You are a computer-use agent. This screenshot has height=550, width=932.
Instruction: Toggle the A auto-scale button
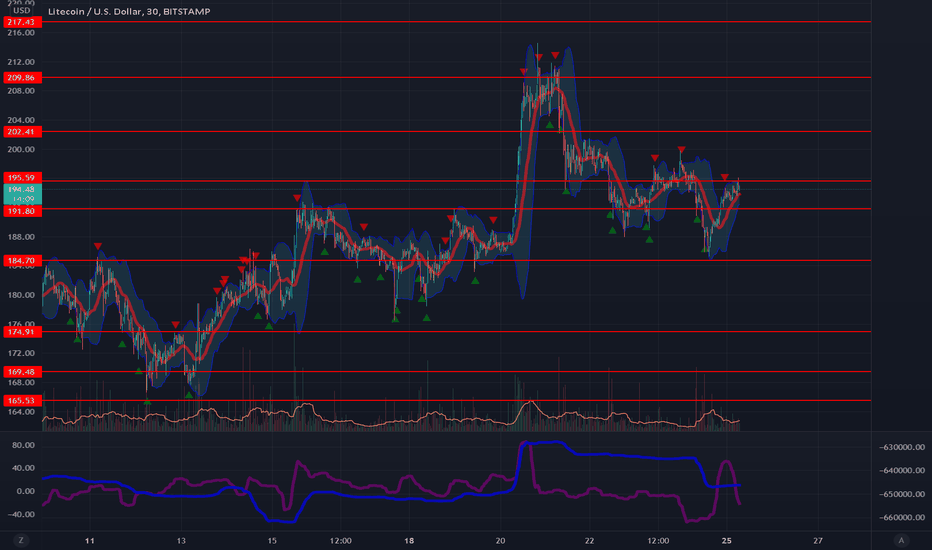[901, 540]
